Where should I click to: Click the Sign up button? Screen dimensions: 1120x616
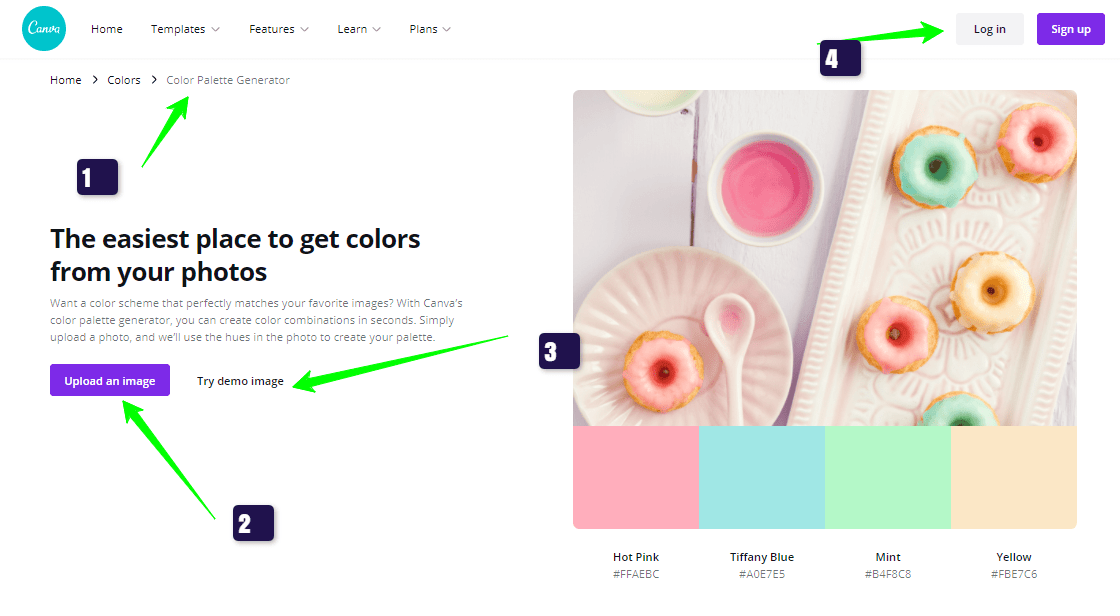pos(1070,29)
